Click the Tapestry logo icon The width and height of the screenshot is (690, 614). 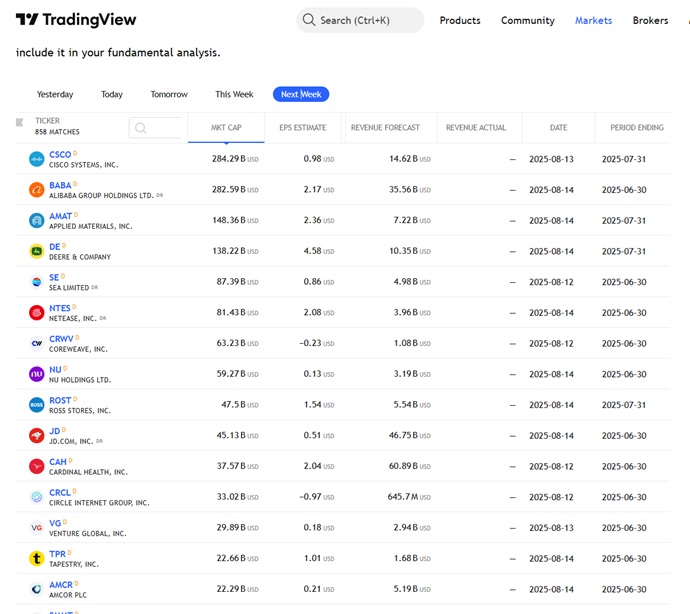click(x=37, y=559)
